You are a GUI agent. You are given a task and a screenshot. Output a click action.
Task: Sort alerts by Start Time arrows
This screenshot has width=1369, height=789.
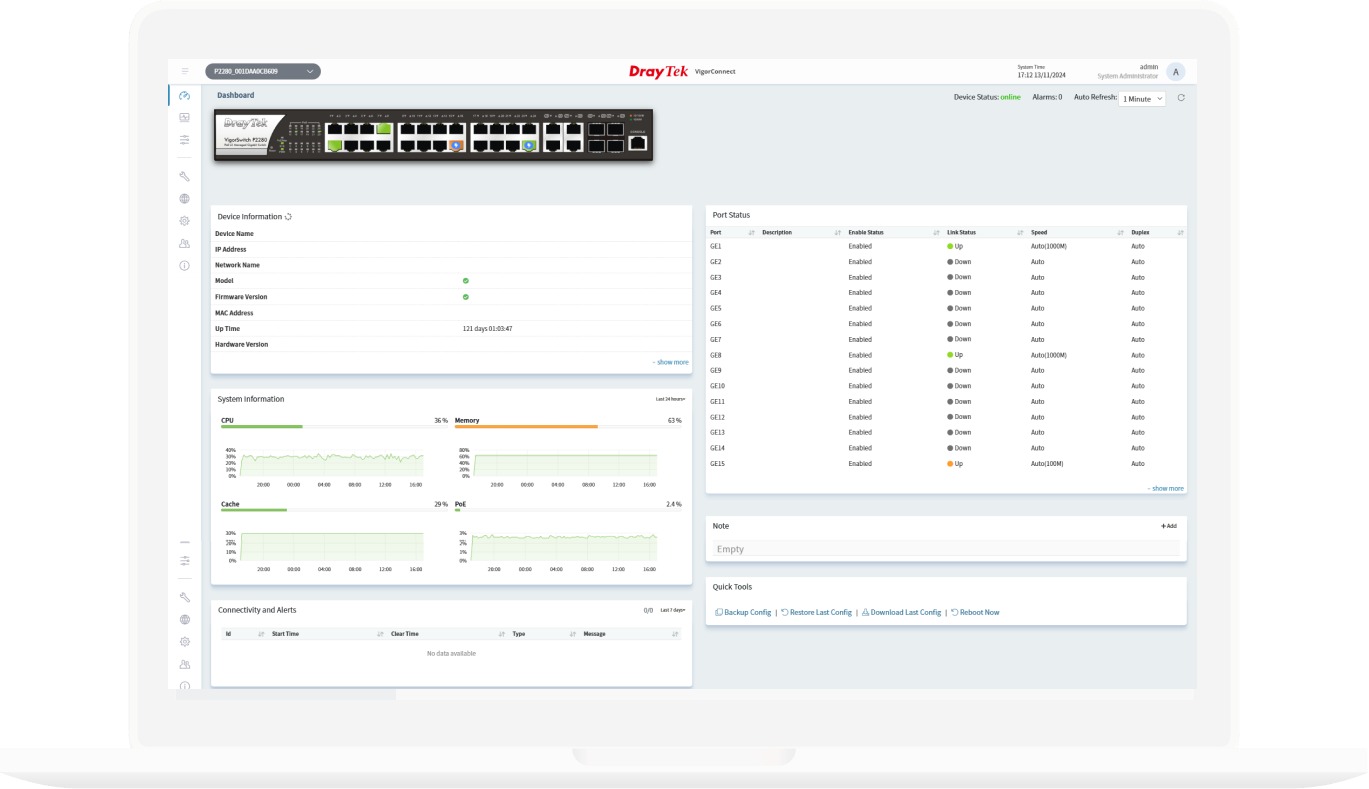click(x=380, y=634)
